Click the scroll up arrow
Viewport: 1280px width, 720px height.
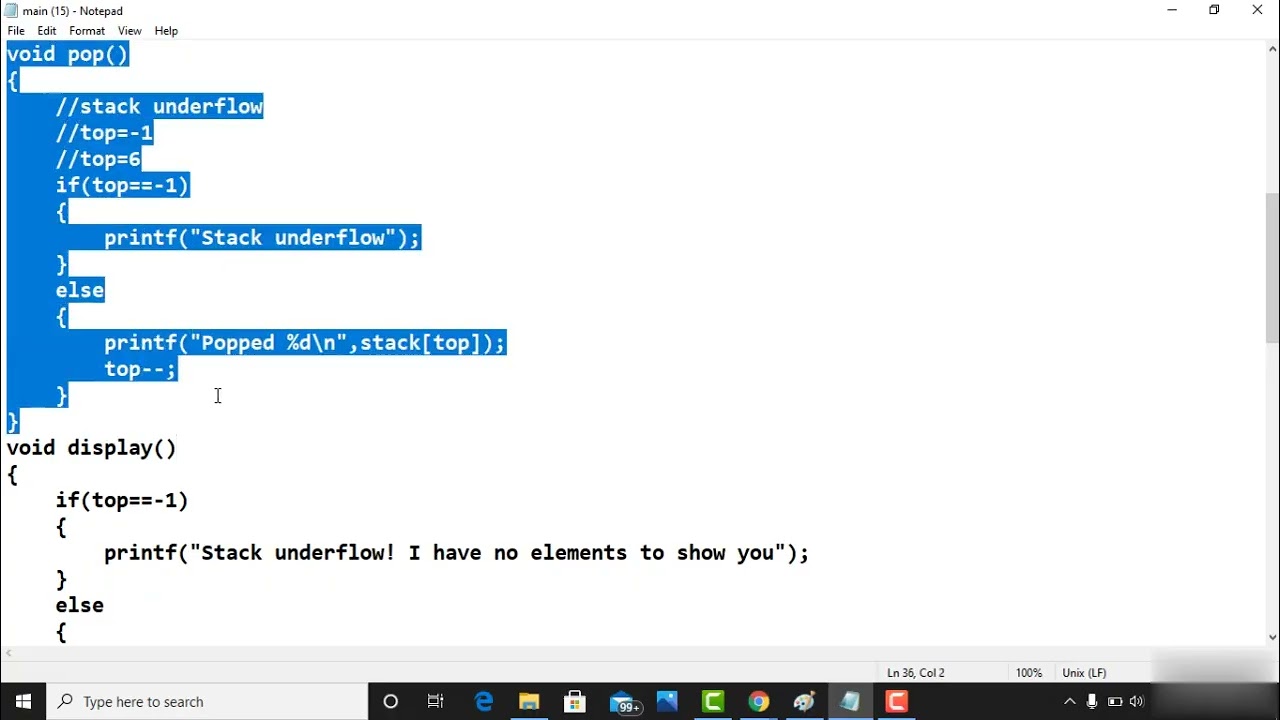click(x=1272, y=51)
